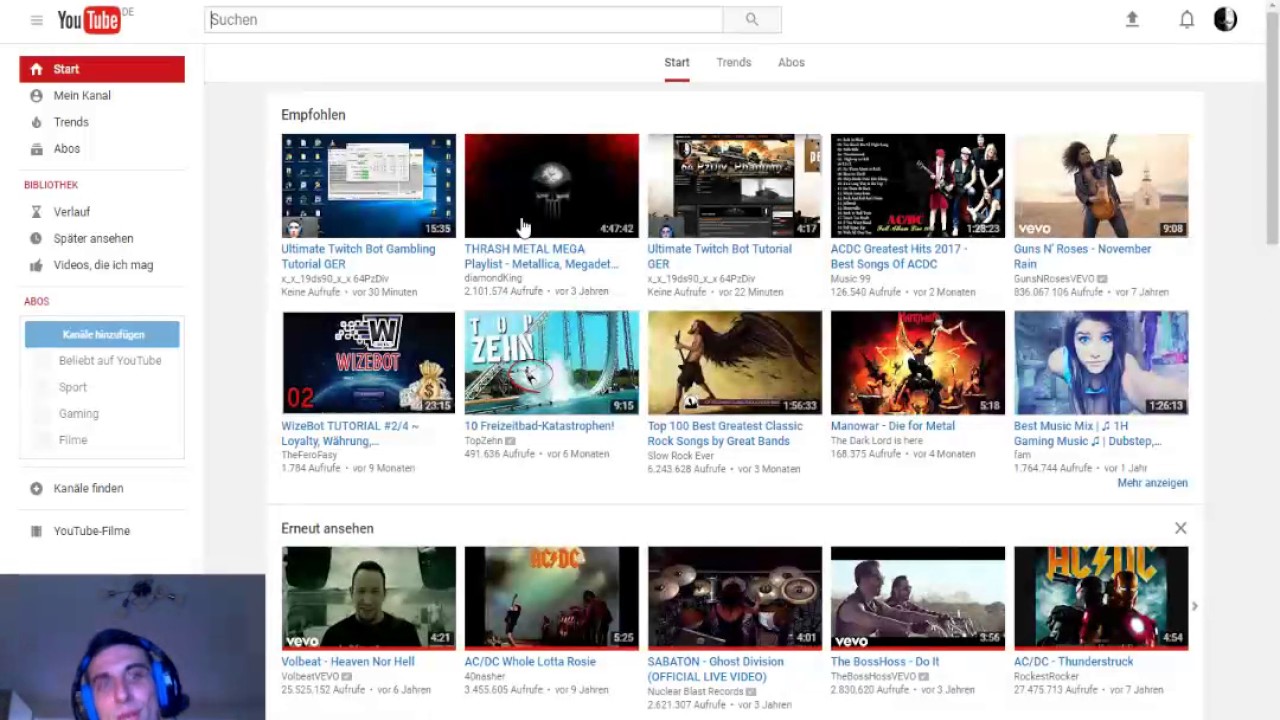Click the film icon beside YouTube-Filme
Image resolution: width=1280 pixels, height=720 pixels.
[36, 531]
